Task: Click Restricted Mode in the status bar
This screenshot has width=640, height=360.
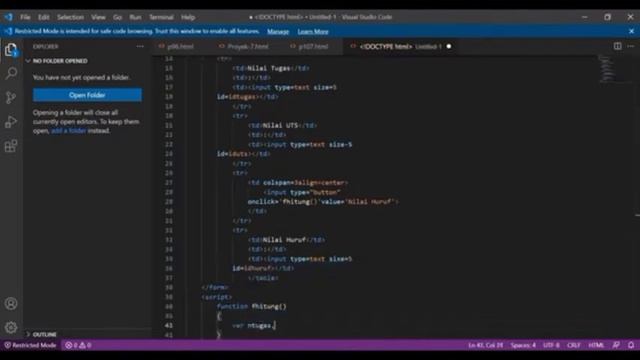Action: point(30,345)
